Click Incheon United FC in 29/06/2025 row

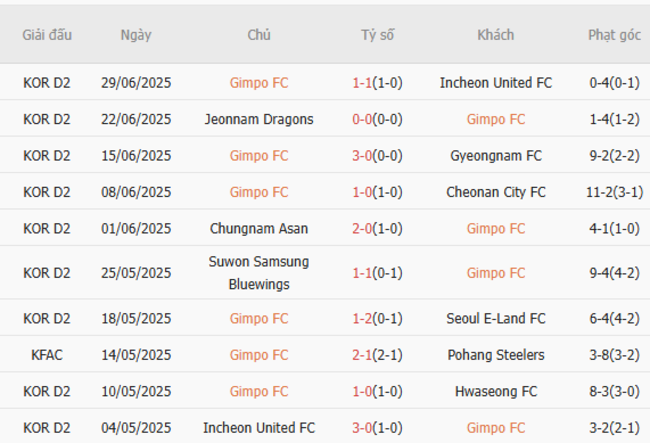coord(496,83)
